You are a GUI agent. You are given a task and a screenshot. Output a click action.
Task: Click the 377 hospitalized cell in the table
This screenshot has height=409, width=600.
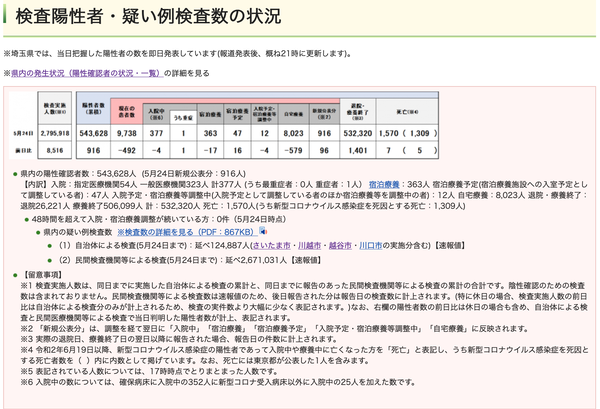tap(156, 133)
